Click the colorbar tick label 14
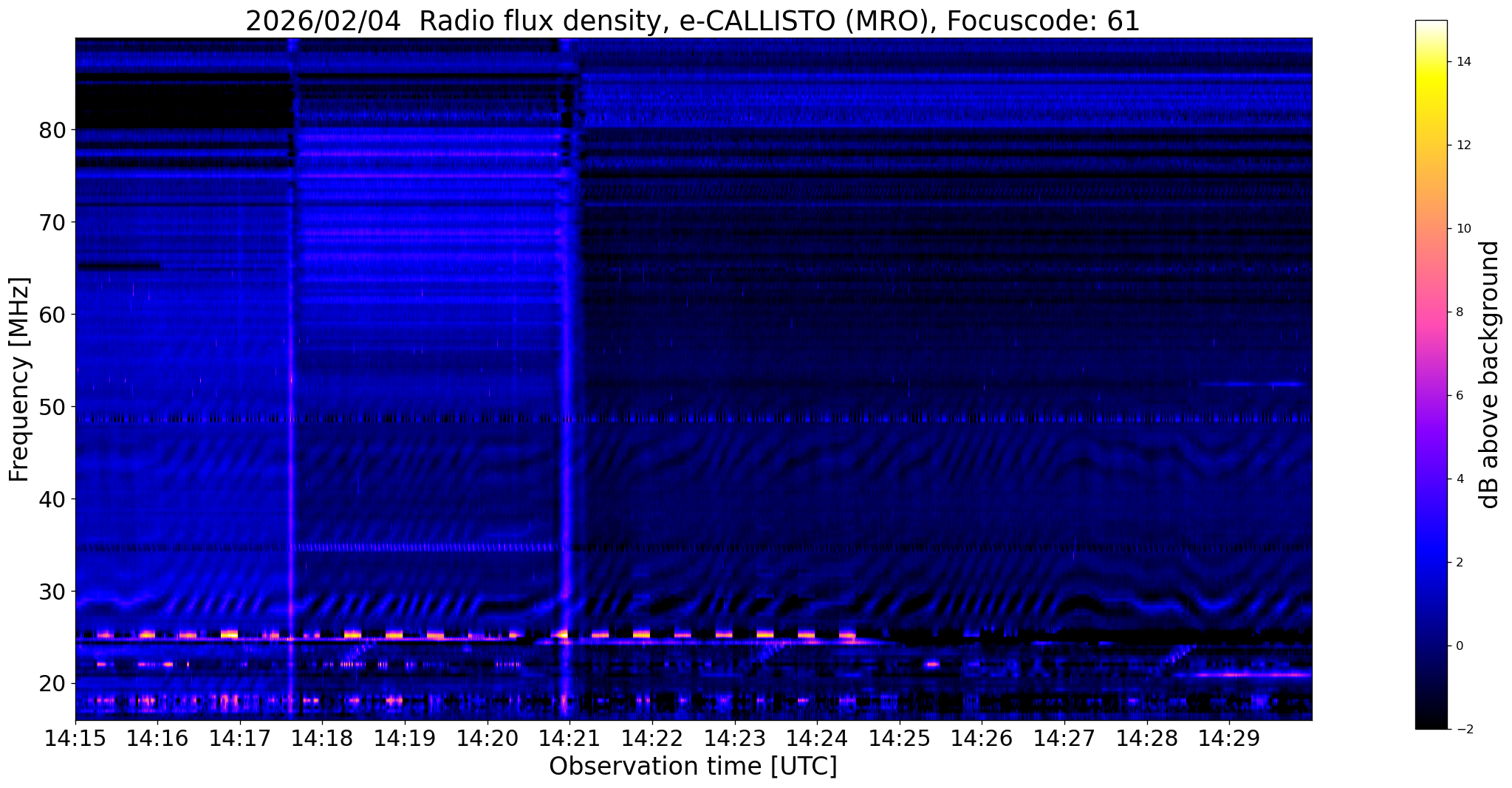The image size is (1512, 788). (1463, 62)
